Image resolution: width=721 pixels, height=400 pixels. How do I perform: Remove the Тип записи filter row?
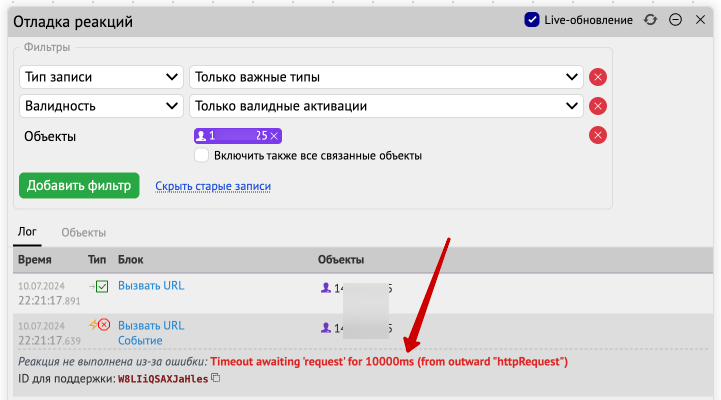(x=598, y=77)
